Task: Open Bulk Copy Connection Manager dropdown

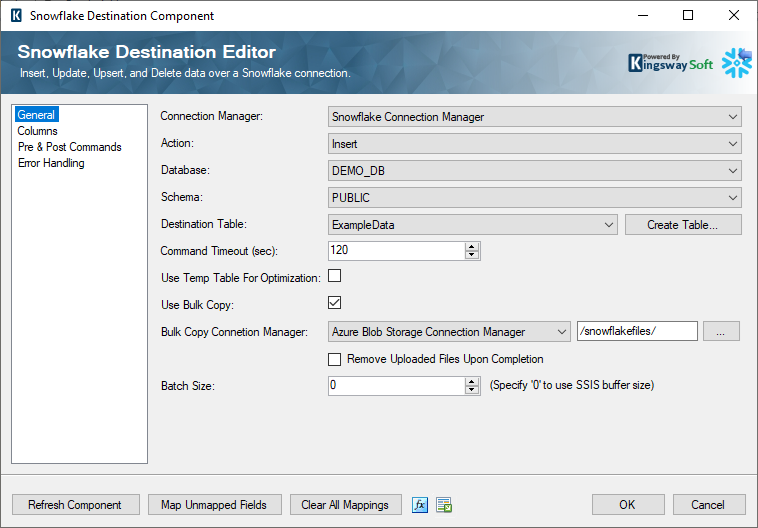Action: click(x=449, y=332)
